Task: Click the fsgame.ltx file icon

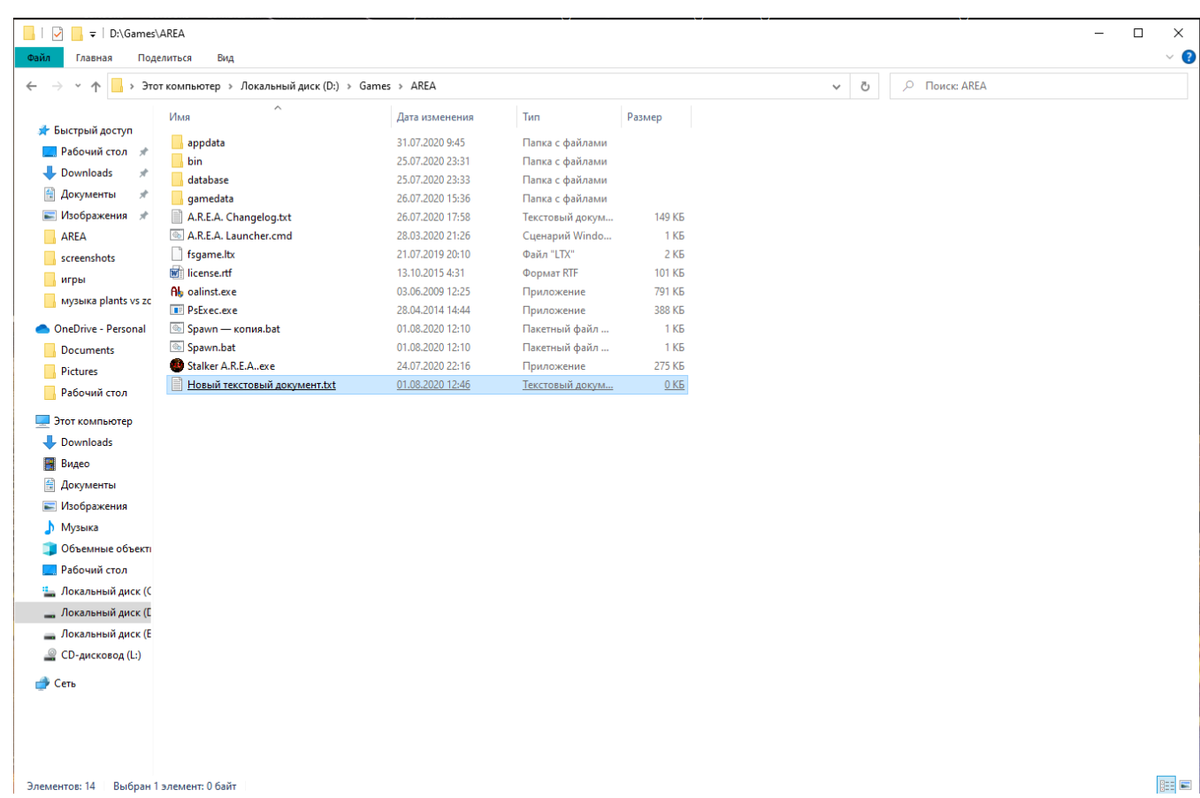Action: (x=177, y=254)
